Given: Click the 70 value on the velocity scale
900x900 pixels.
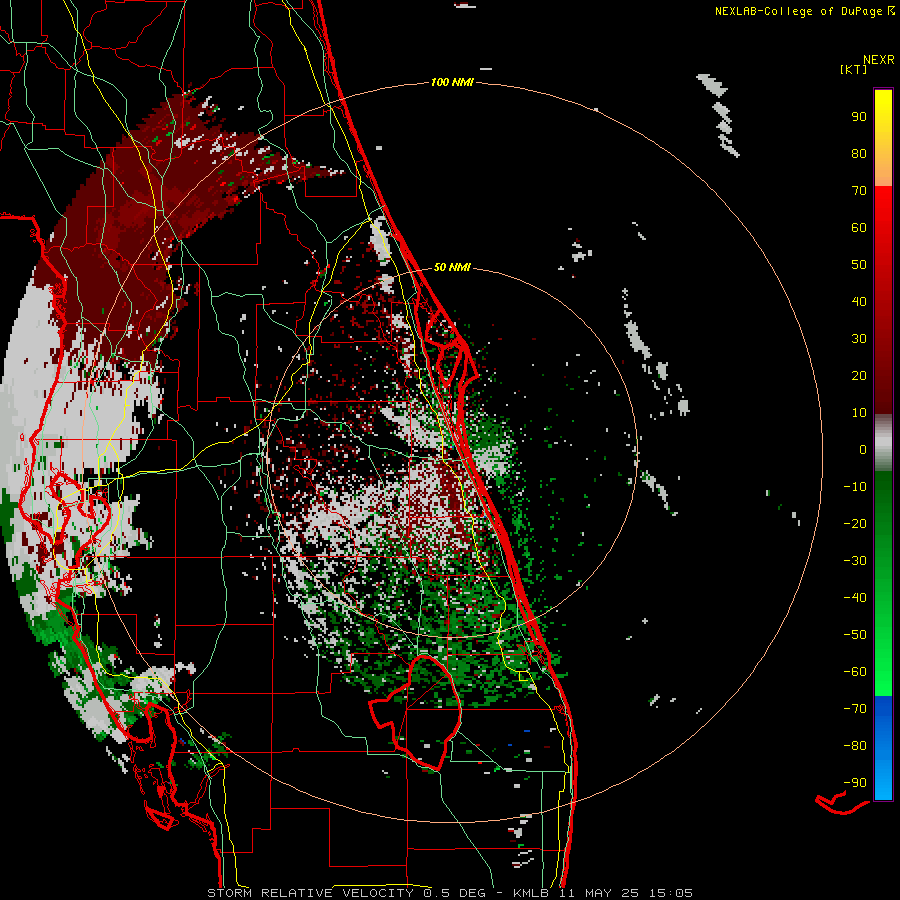Looking at the screenshot, I should pyautogui.click(x=859, y=191).
